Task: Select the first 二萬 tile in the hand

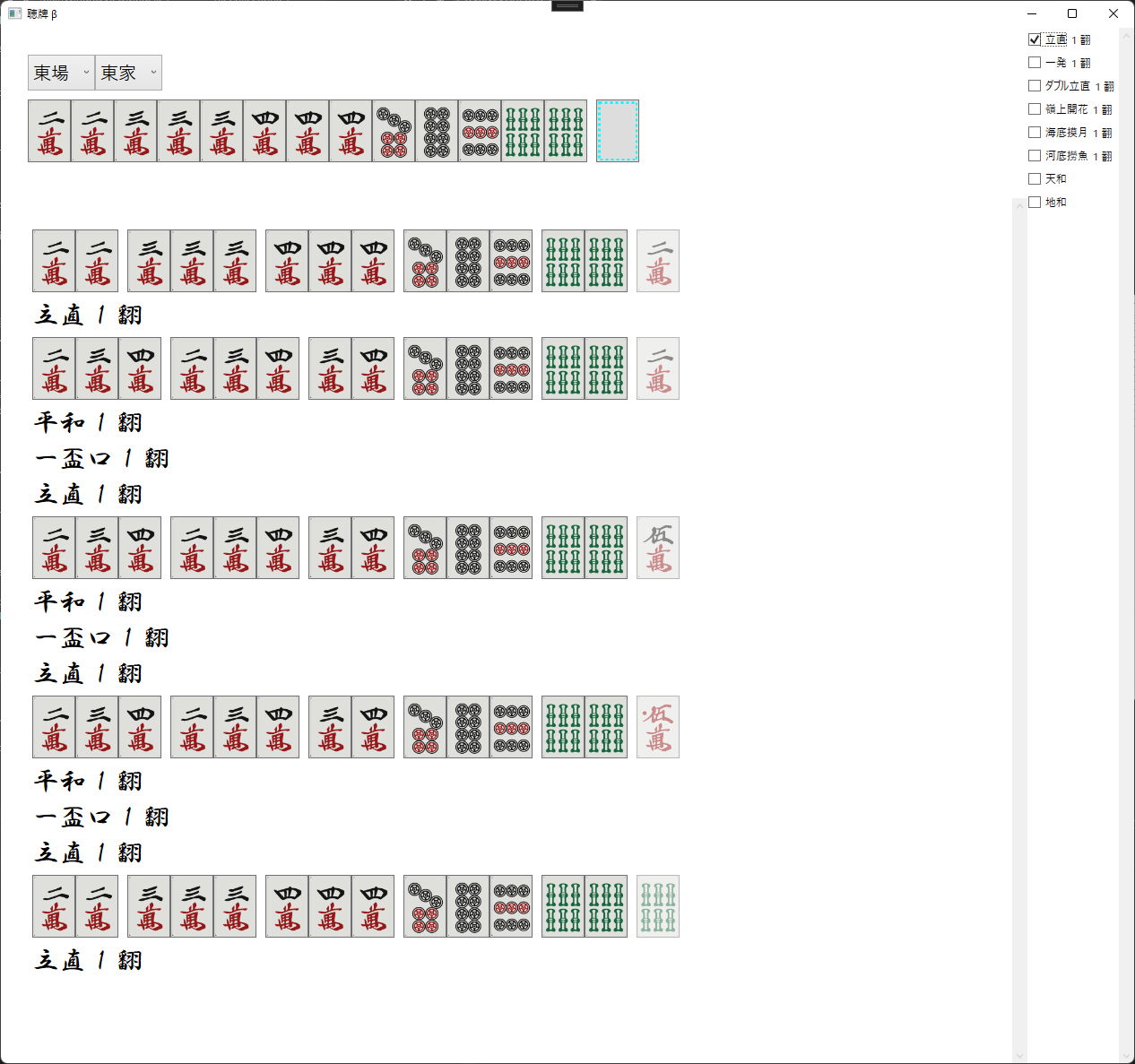Action: pos(49,131)
